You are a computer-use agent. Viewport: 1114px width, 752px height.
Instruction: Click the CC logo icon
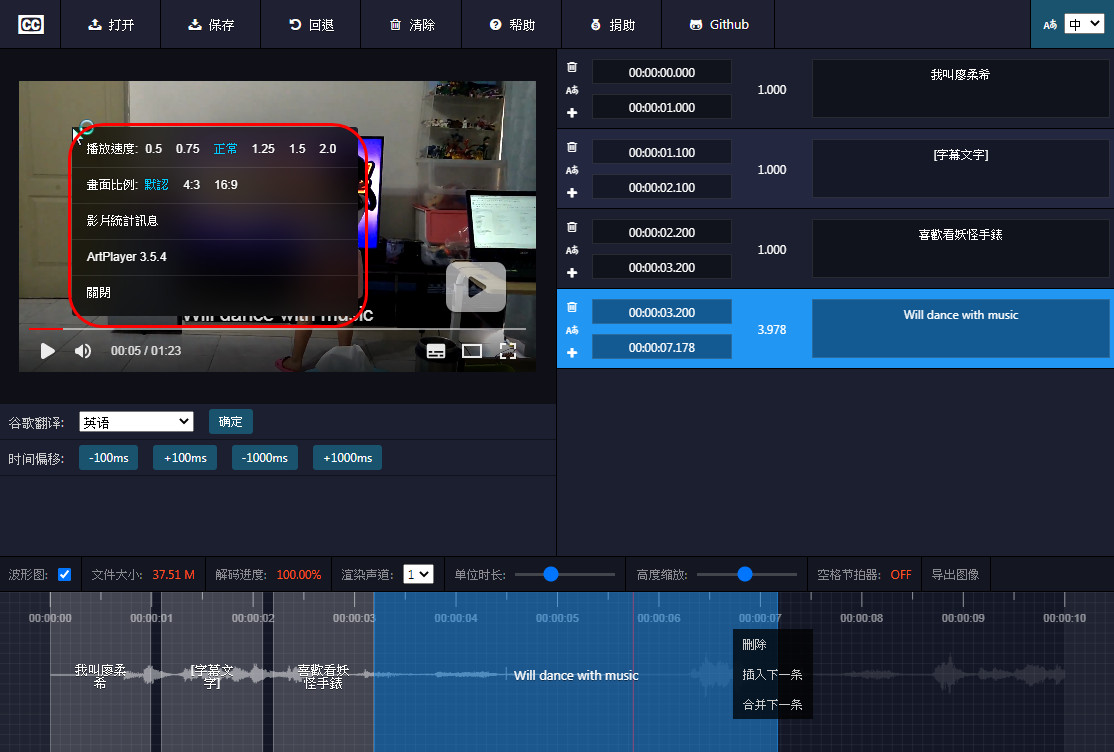[x=31, y=24]
